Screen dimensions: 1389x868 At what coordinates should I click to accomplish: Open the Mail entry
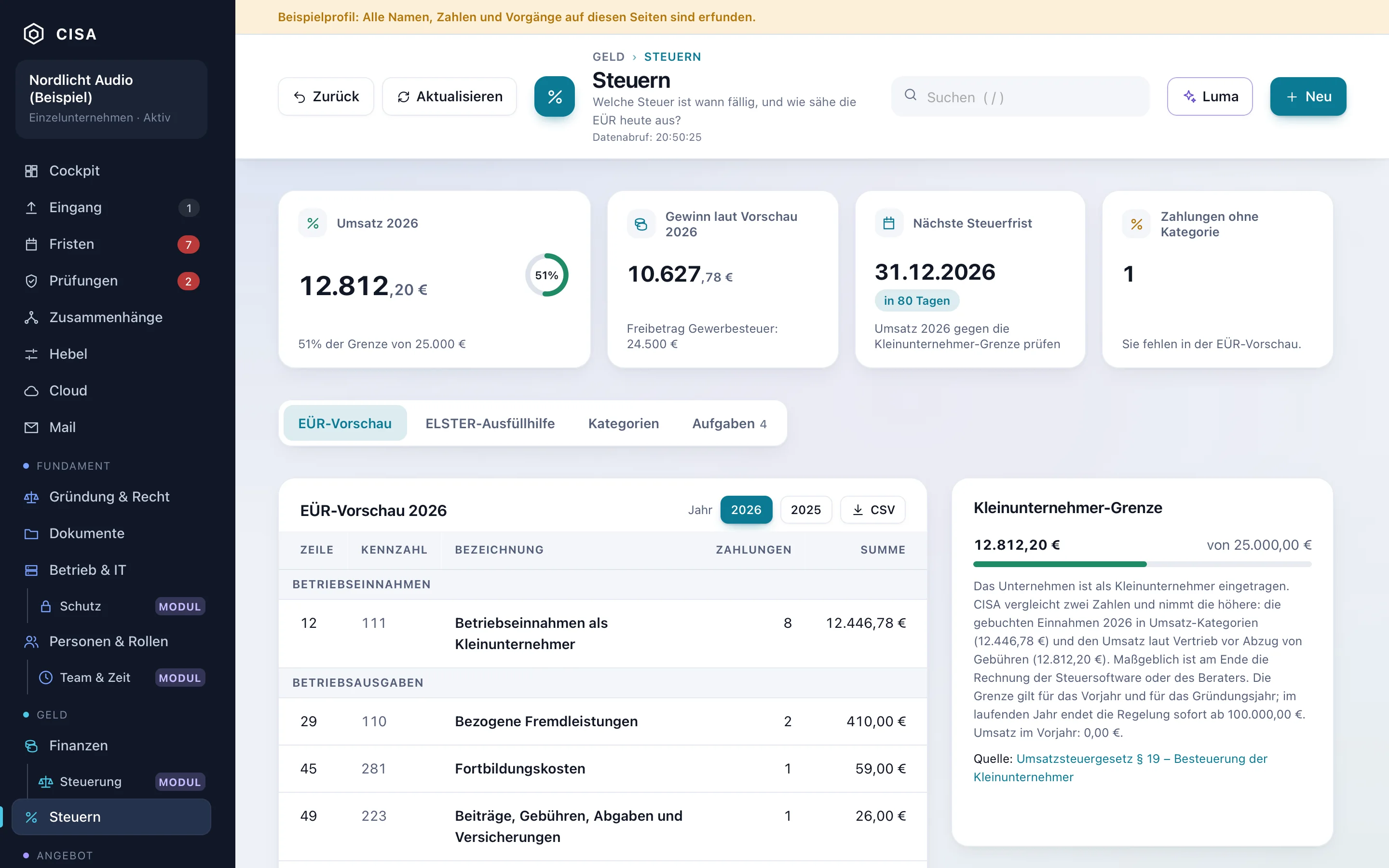pyautogui.click(x=111, y=428)
